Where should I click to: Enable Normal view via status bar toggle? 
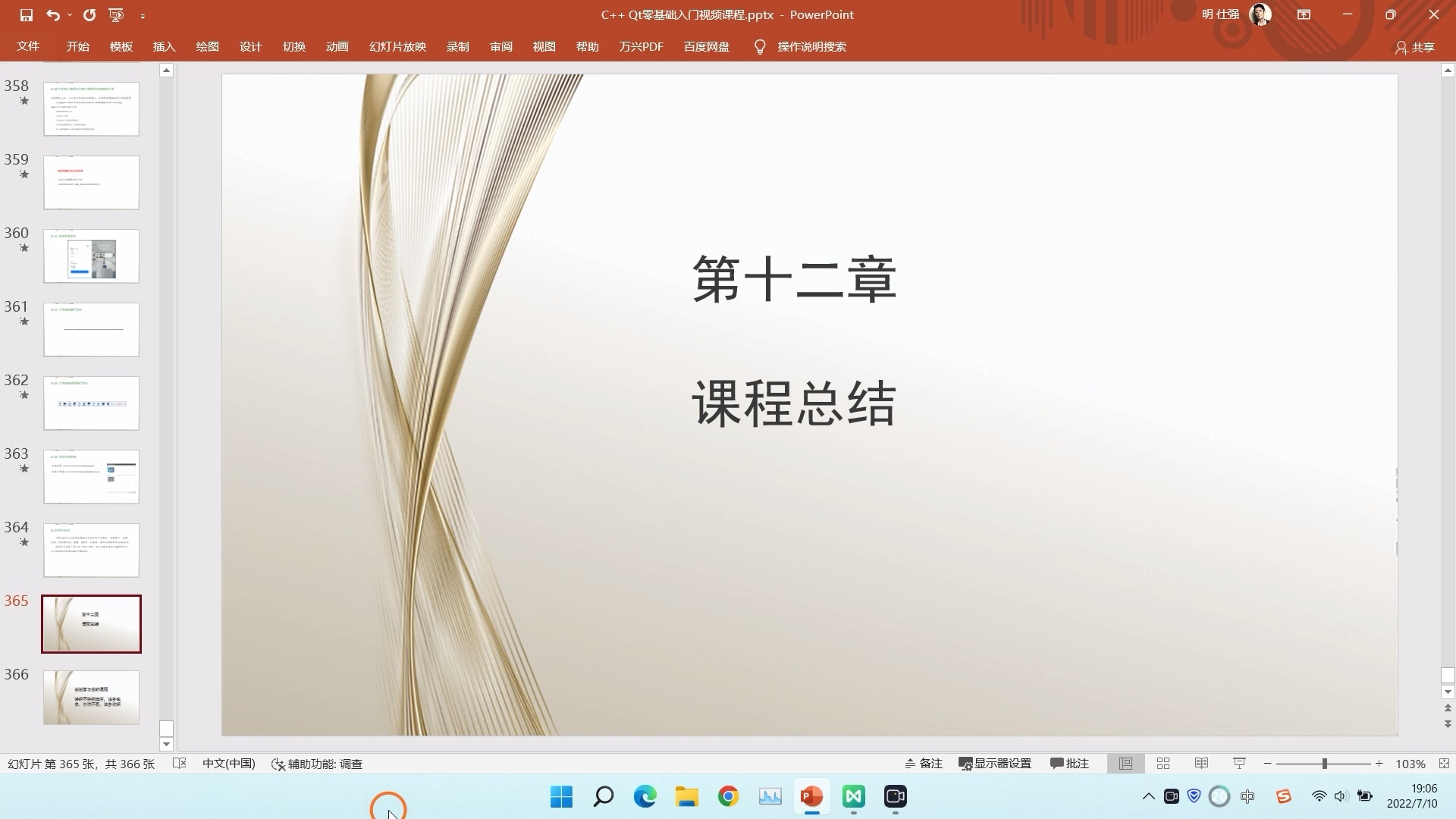tap(1125, 764)
